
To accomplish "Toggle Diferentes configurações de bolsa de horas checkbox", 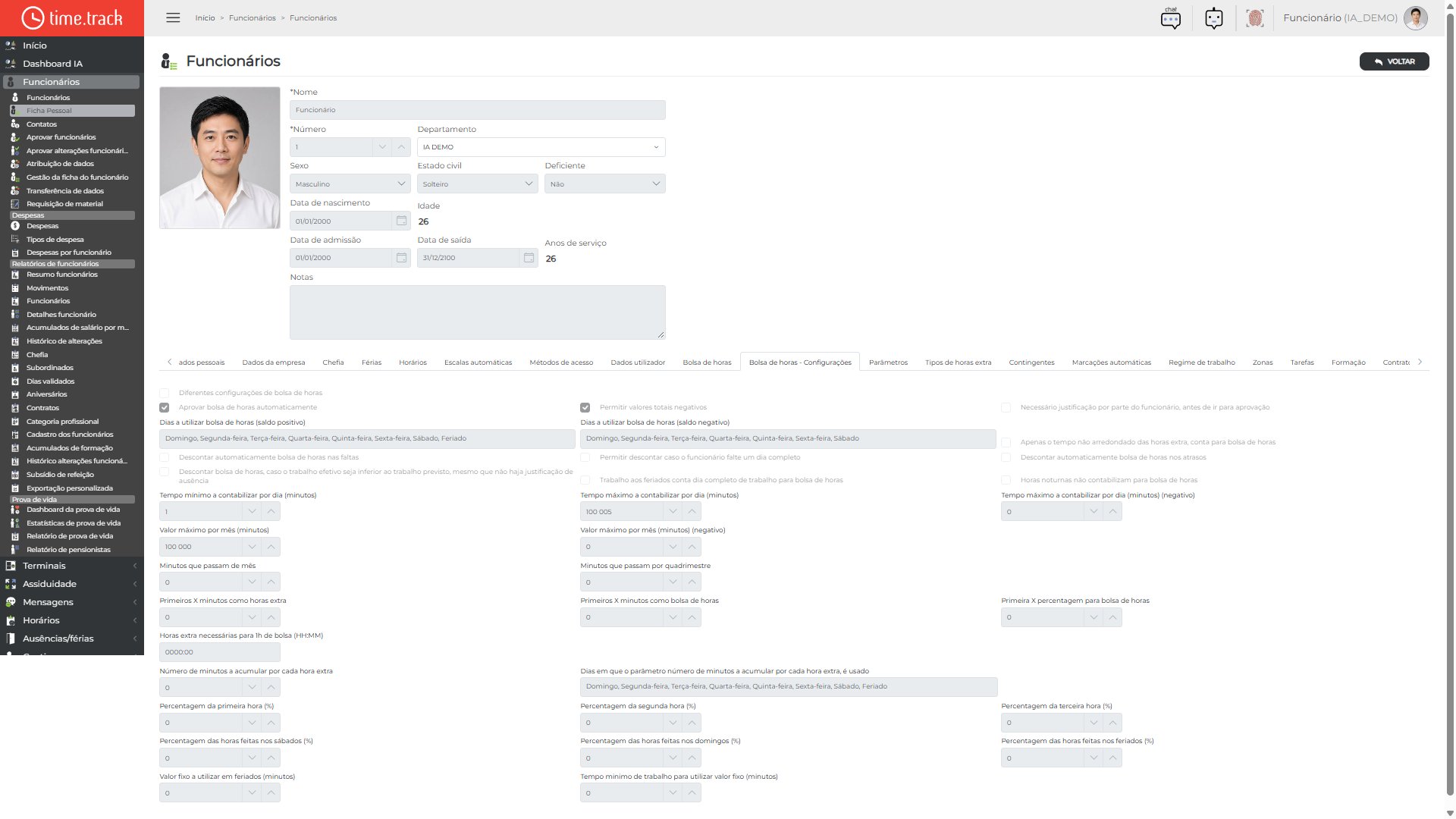I will (165, 393).
